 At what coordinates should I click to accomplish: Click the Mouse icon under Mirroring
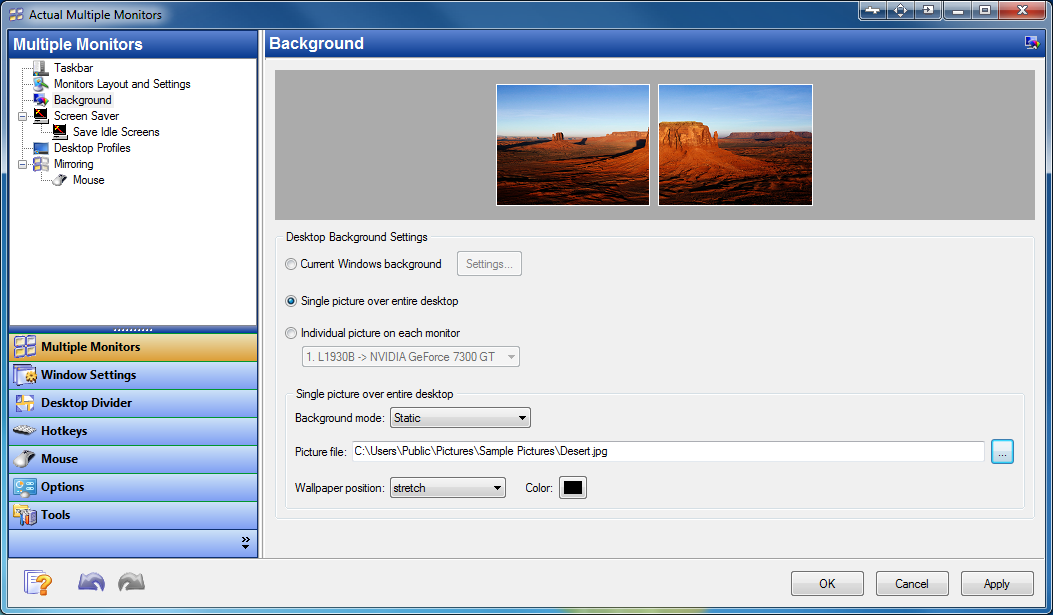click(60, 180)
